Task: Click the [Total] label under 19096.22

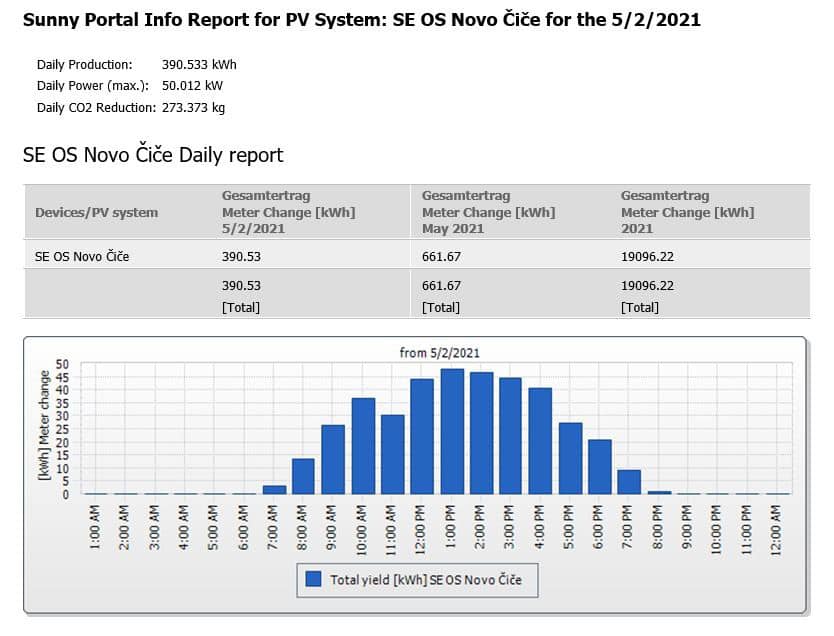Action: pyautogui.click(x=639, y=307)
